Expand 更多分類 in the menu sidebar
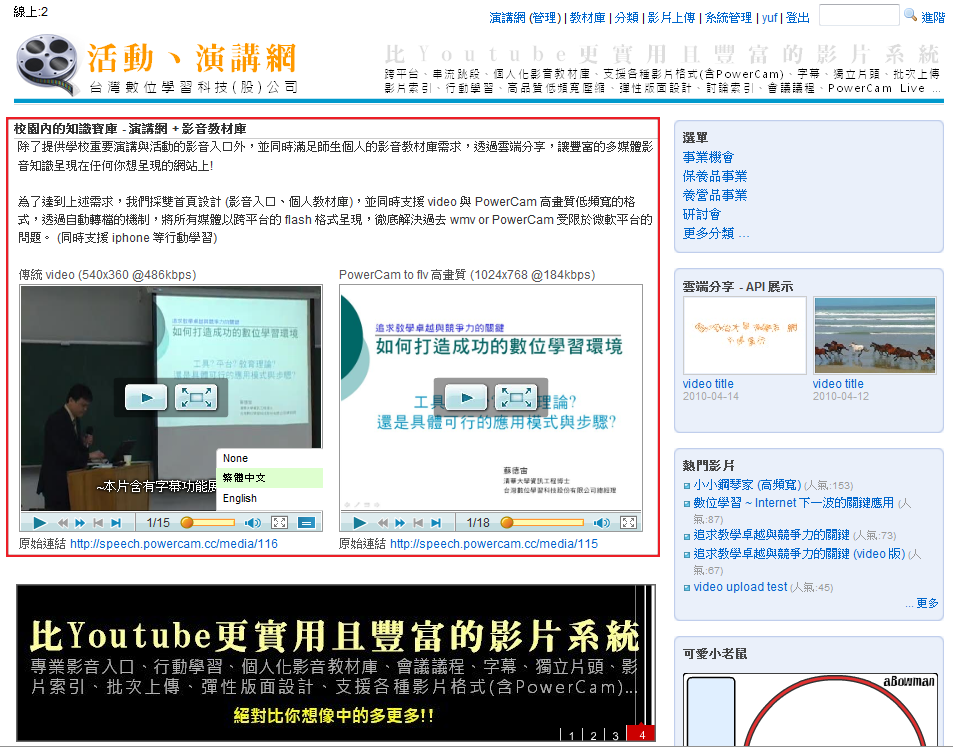Screen dimensions: 953x747 716,233
